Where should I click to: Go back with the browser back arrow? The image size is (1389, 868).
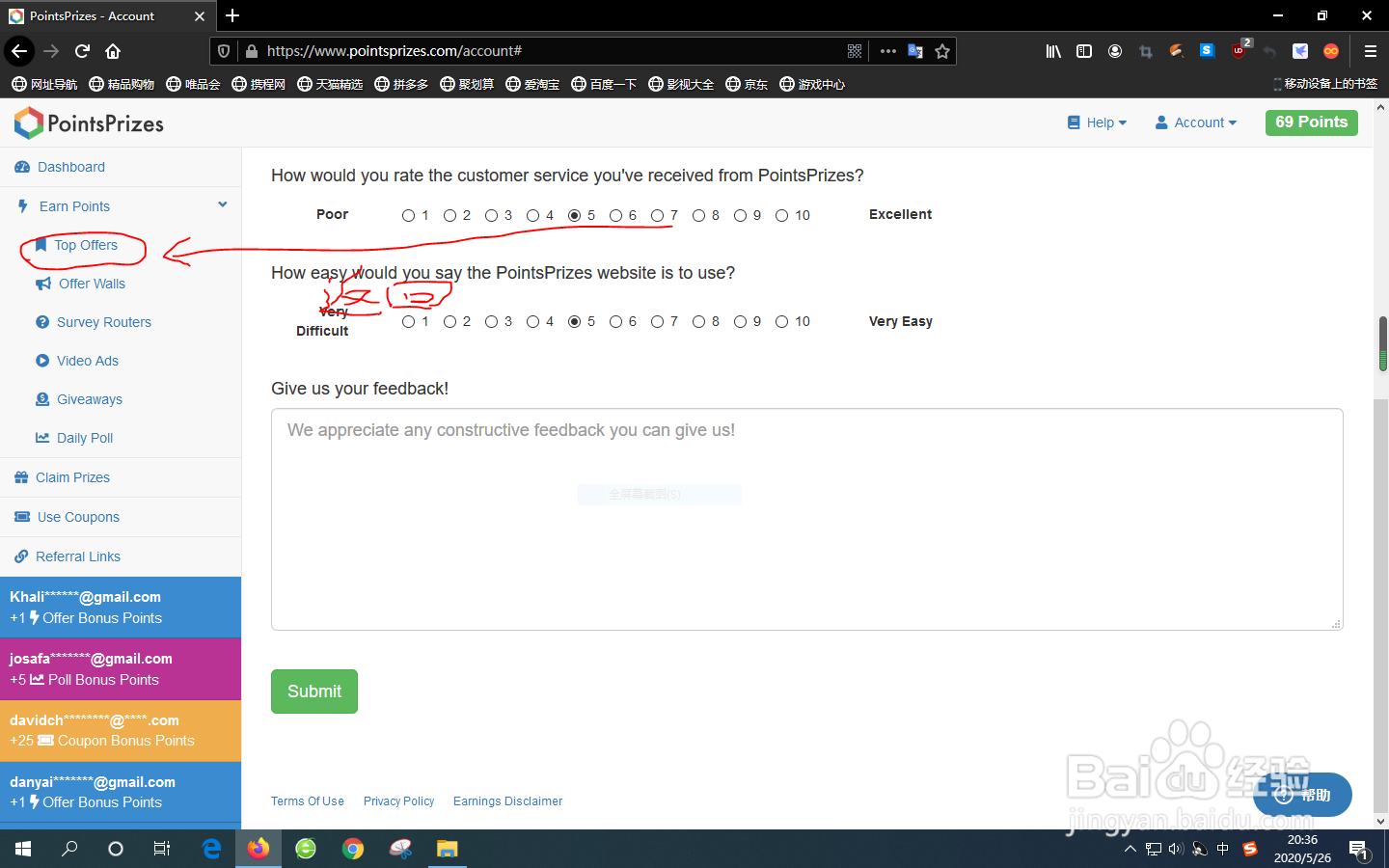[x=19, y=51]
